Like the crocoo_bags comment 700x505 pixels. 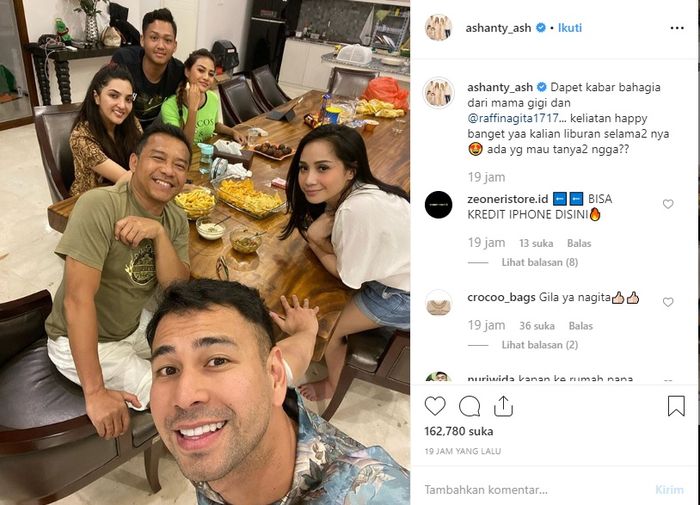coord(668,302)
